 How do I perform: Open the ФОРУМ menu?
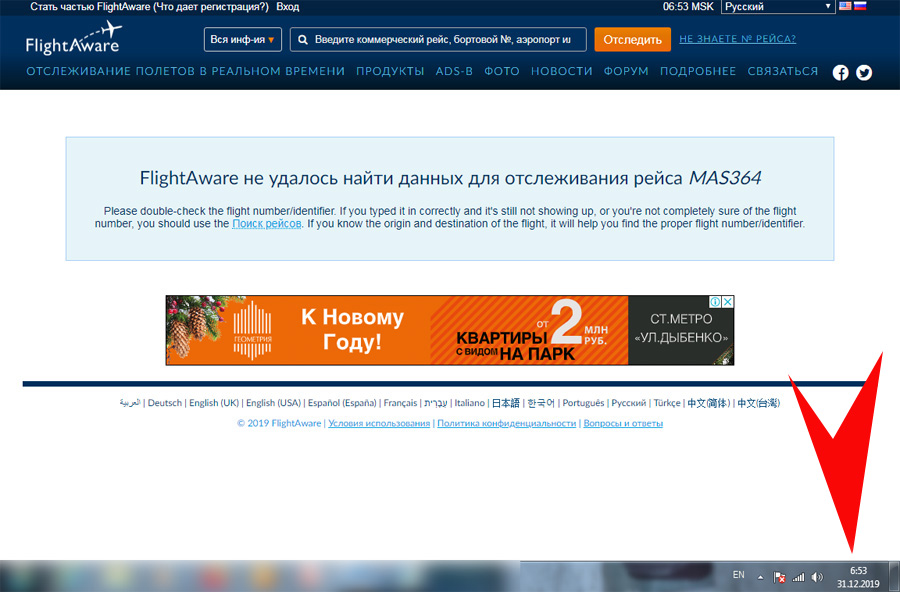click(x=626, y=71)
